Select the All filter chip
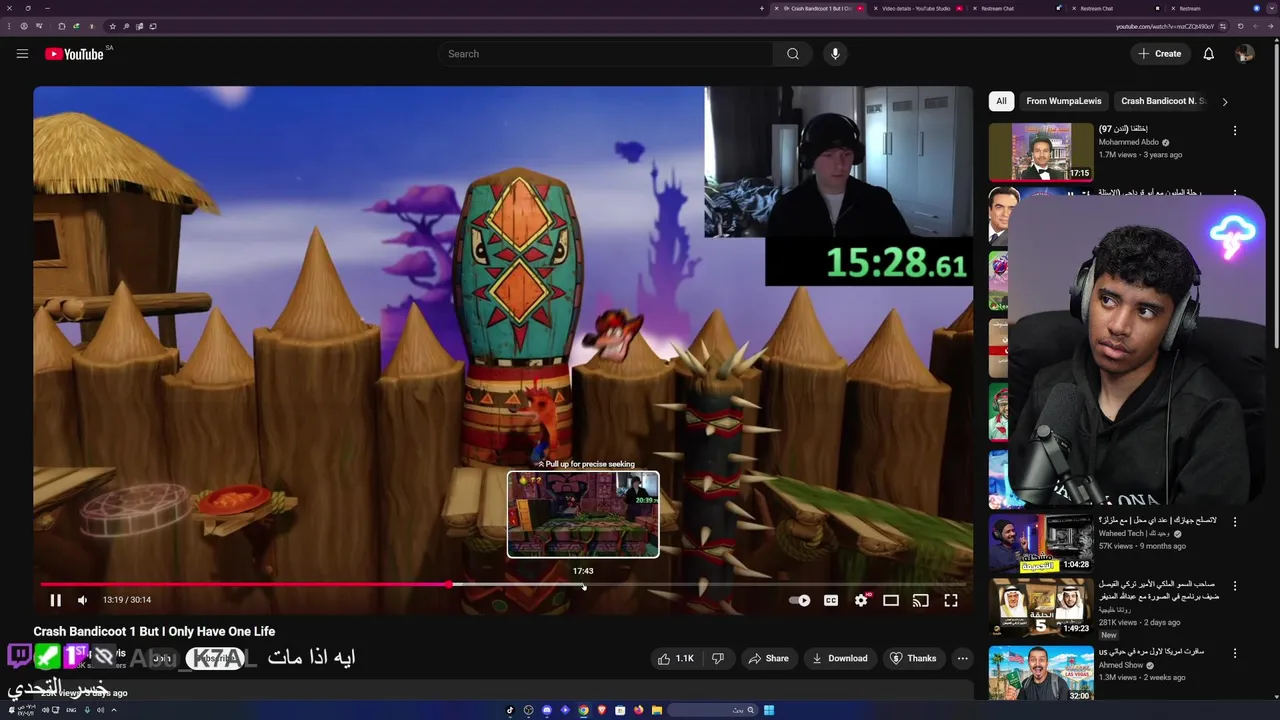 1001,101
